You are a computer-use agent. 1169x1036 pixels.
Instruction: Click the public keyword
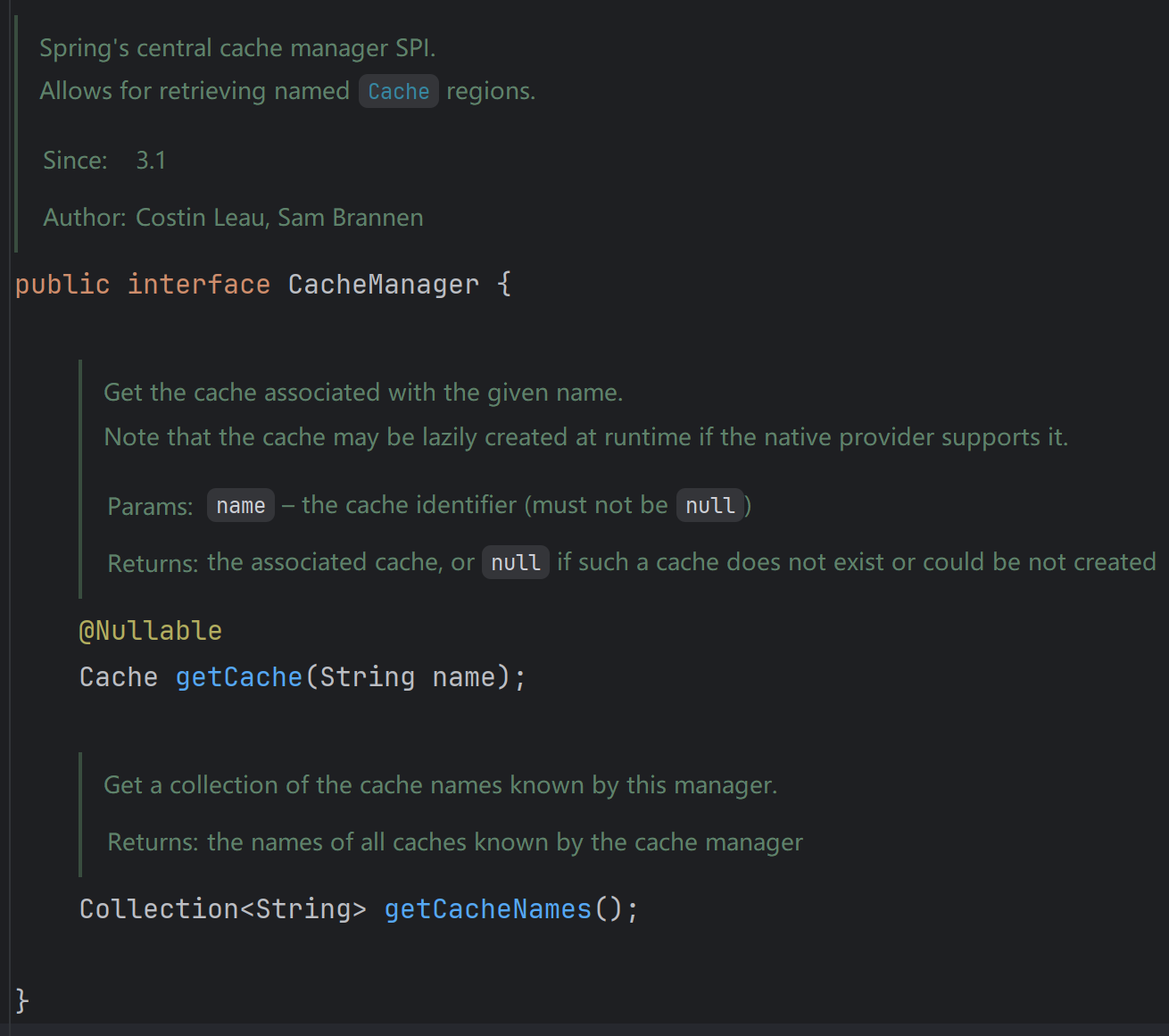point(62,285)
